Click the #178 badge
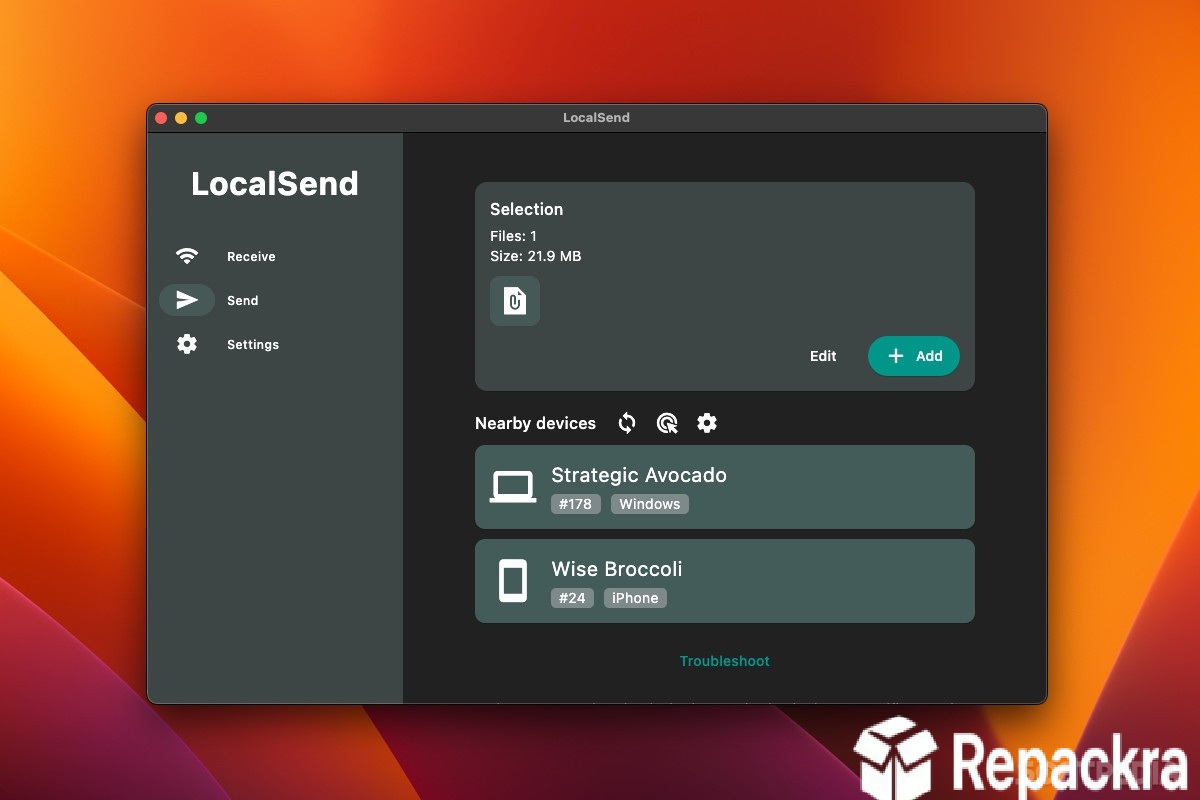 pos(576,504)
